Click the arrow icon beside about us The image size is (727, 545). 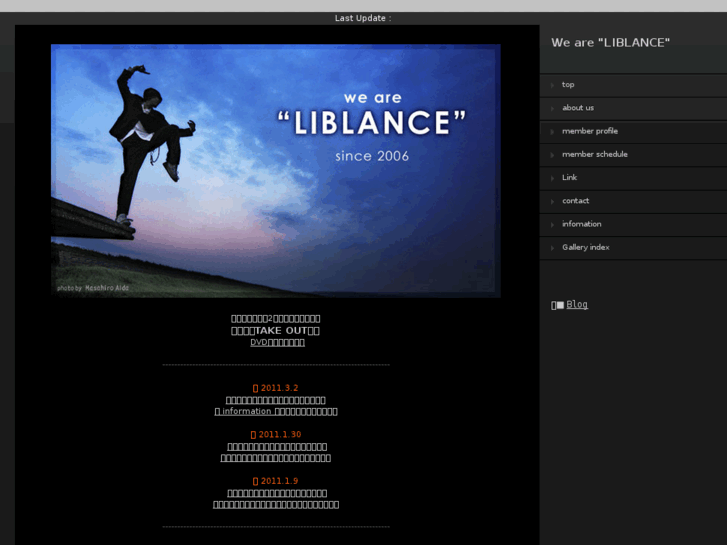click(x=552, y=109)
